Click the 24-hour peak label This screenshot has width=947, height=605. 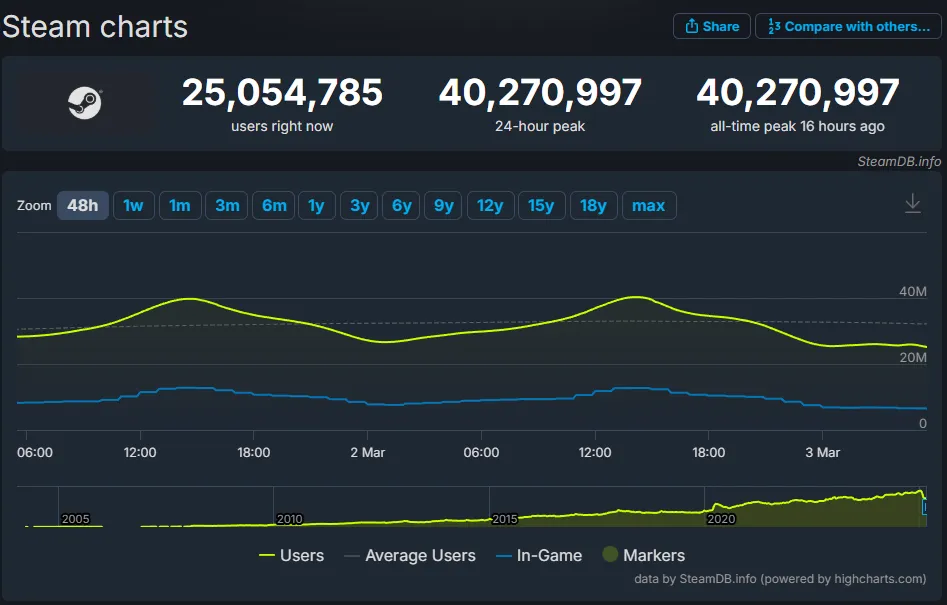click(540, 126)
